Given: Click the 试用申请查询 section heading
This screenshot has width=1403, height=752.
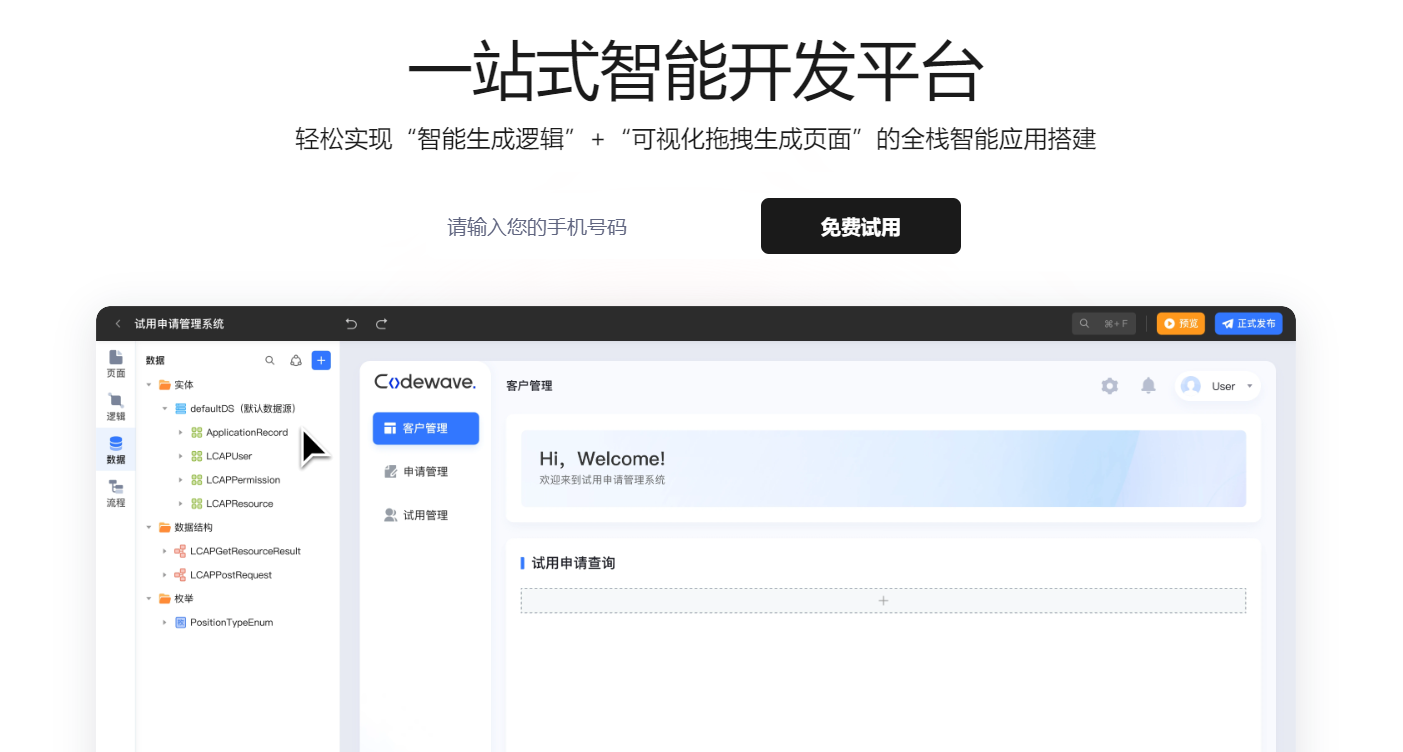Looking at the screenshot, I should [x=573, y=563].
